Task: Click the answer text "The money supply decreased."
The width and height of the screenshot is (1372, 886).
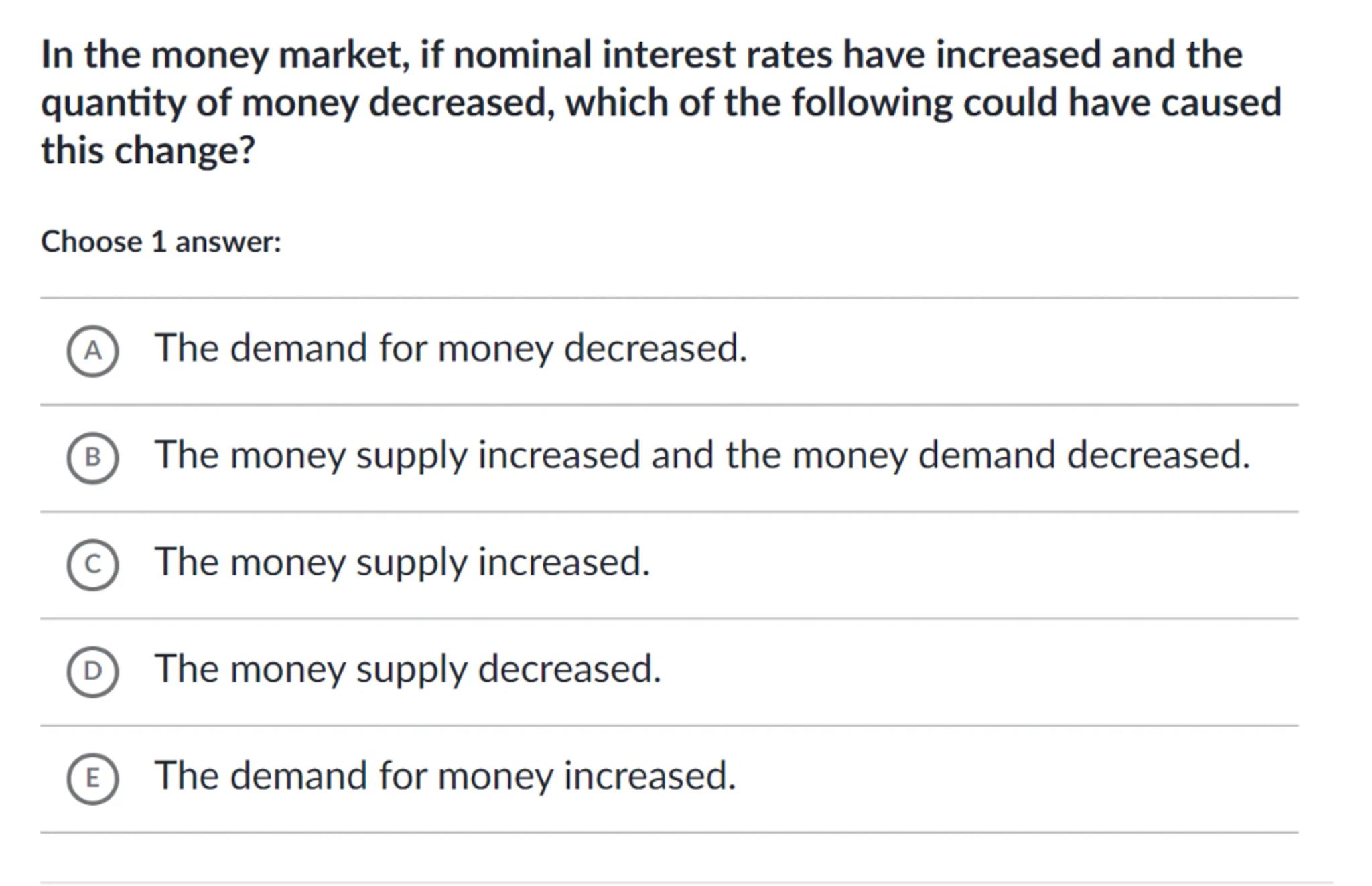Action: 407,669
